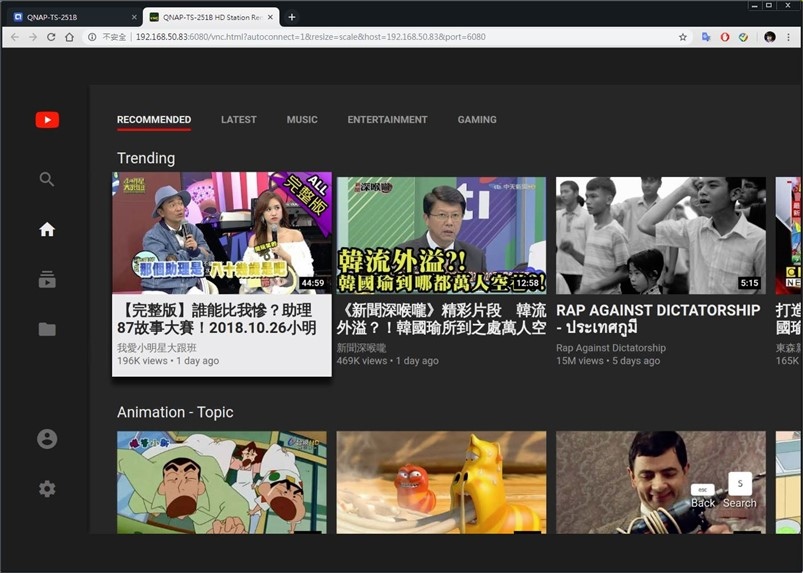This screenshot has width=803, height=573.
Task: Open the GAMING tab
Action: [x=477, y=120]
